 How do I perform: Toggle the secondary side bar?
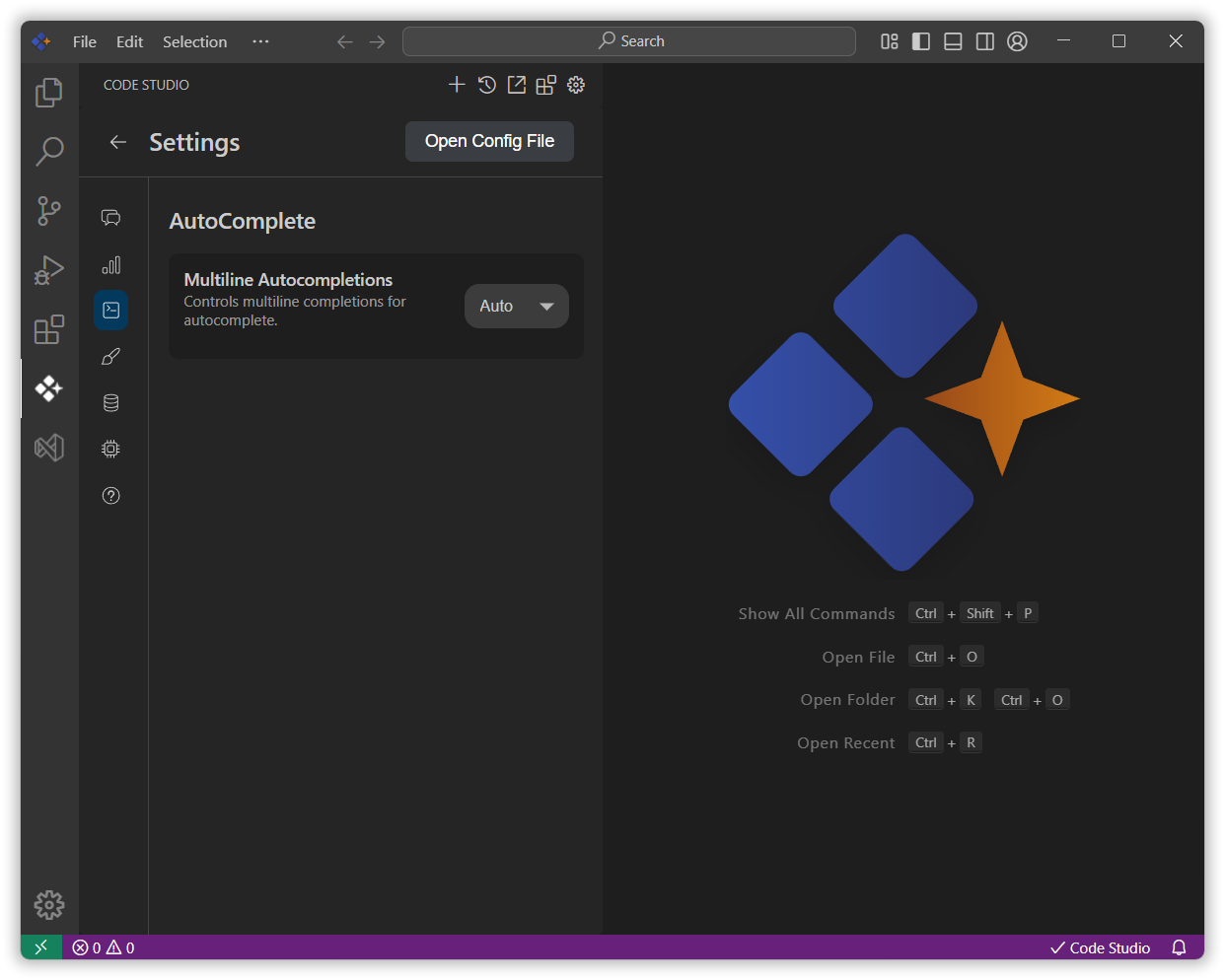pos(984,41)
